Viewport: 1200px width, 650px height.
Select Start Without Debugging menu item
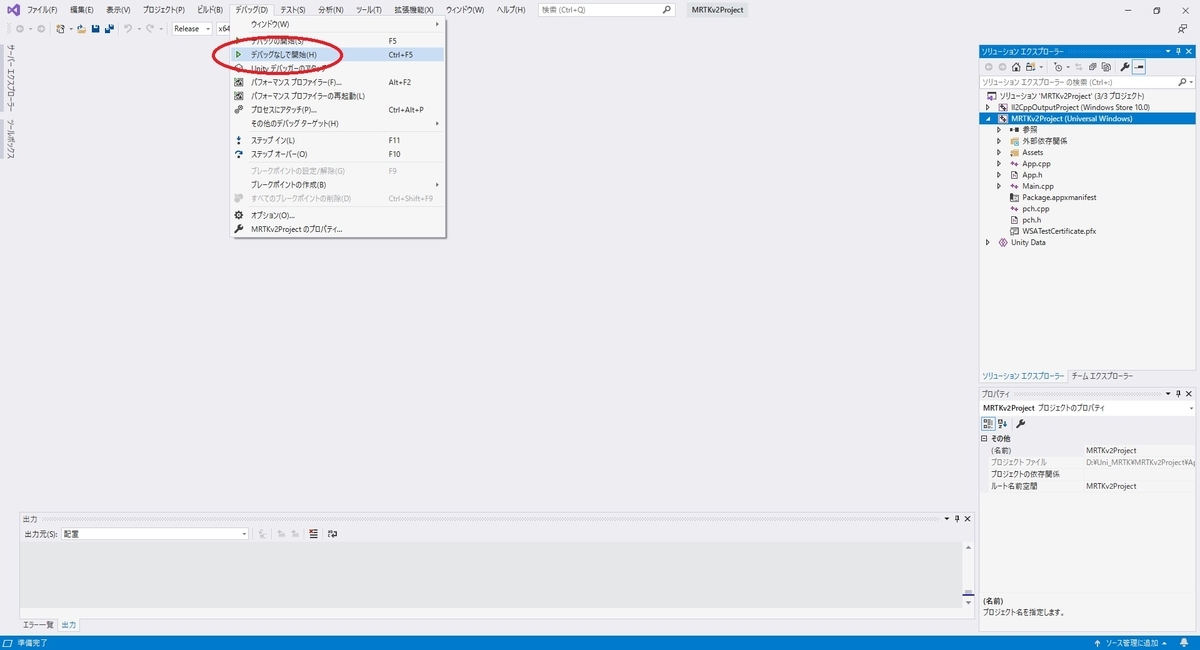[339, 54]
